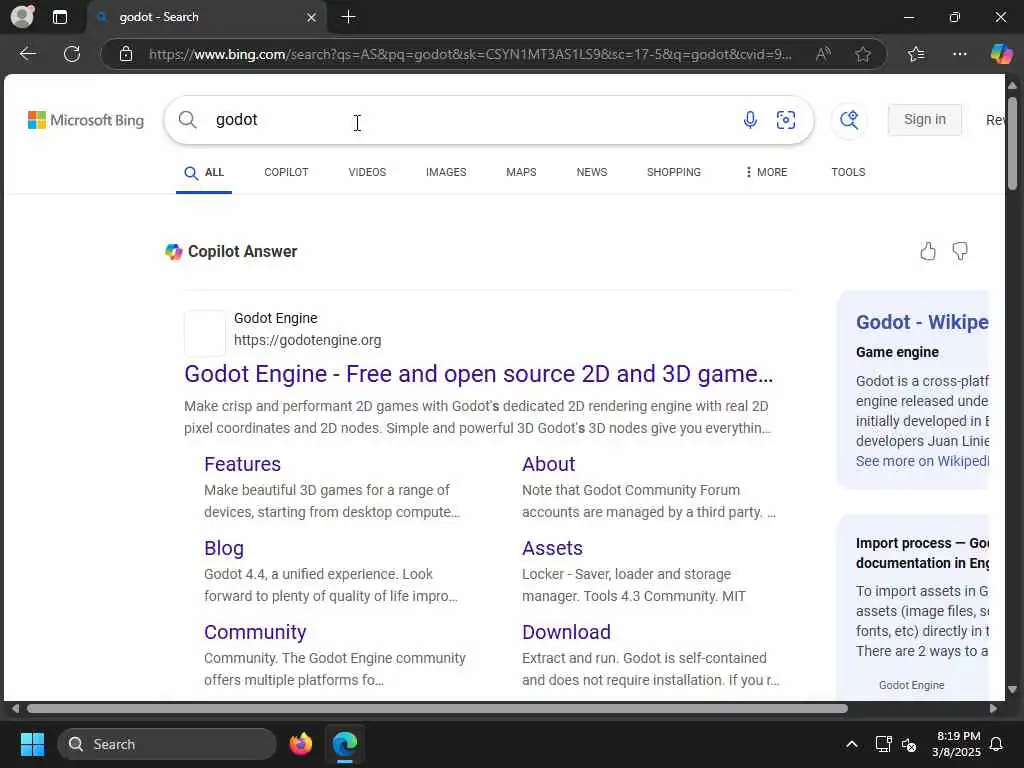Add page to favorites star icon

click(x=863, y=54)
